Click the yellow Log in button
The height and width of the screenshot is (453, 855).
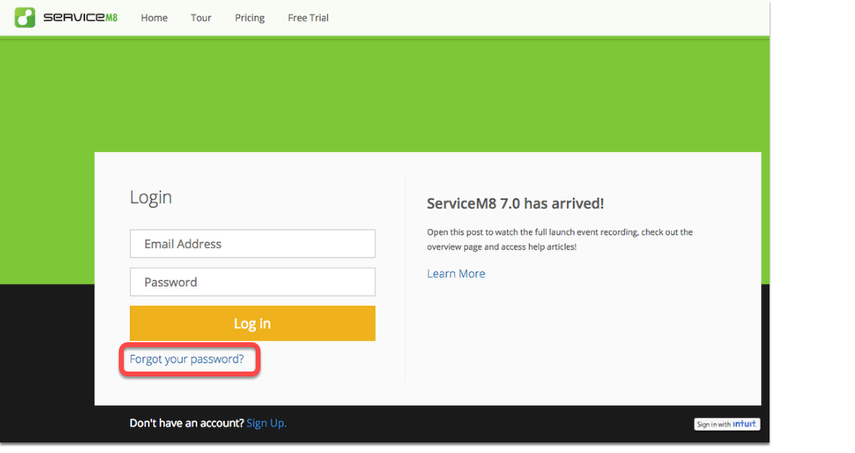point(252,323)
